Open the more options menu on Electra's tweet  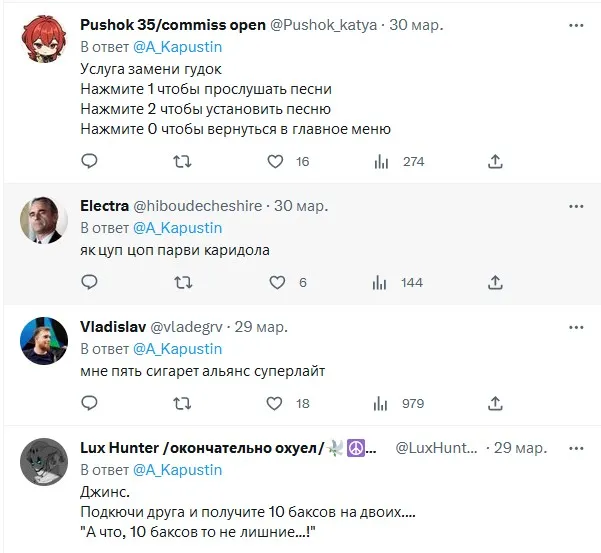pyautogui.click(x=576, y=206)
